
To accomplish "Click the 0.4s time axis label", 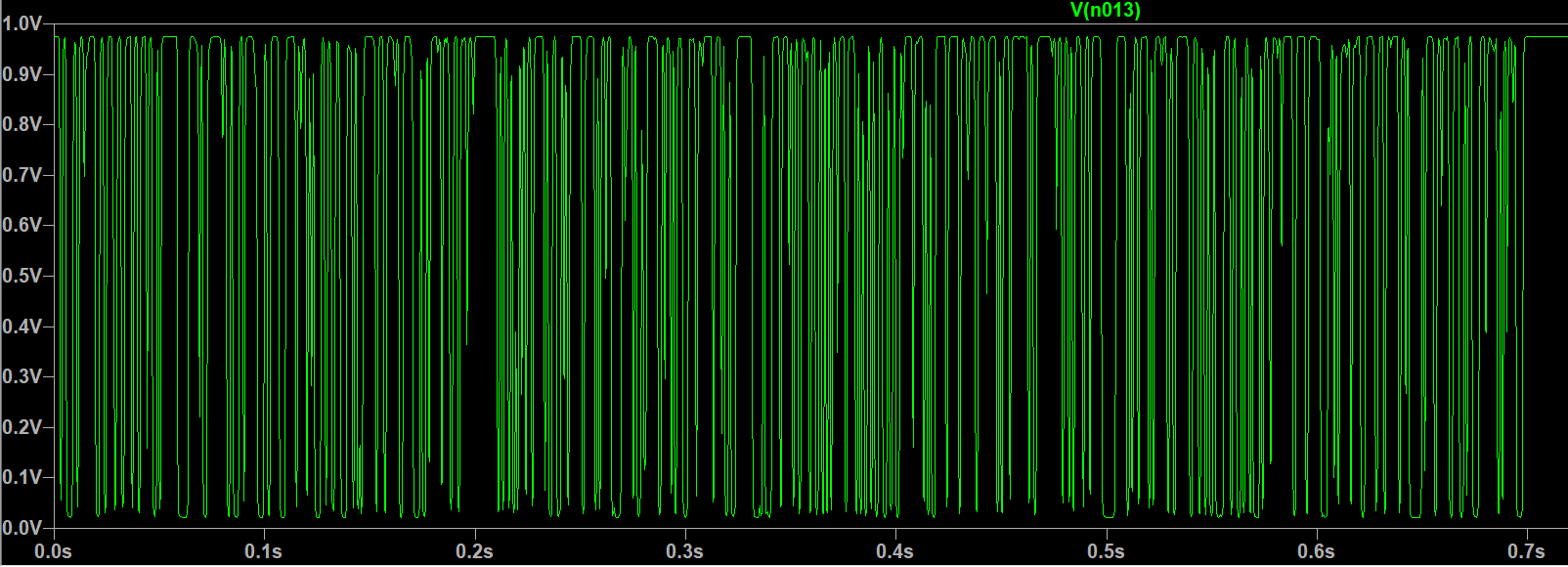I will click(895, 552).
